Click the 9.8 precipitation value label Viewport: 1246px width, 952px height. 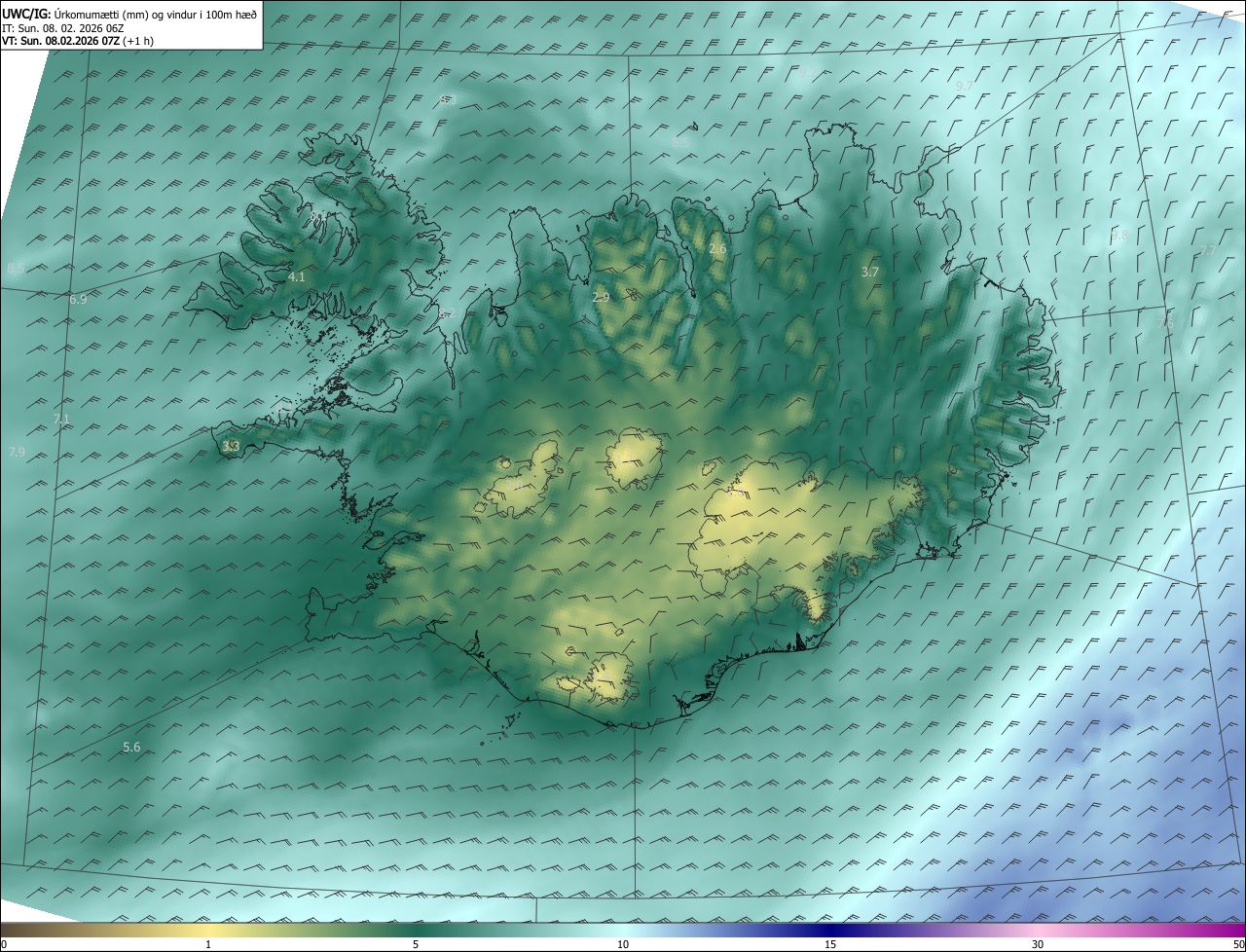point(1119,236)
